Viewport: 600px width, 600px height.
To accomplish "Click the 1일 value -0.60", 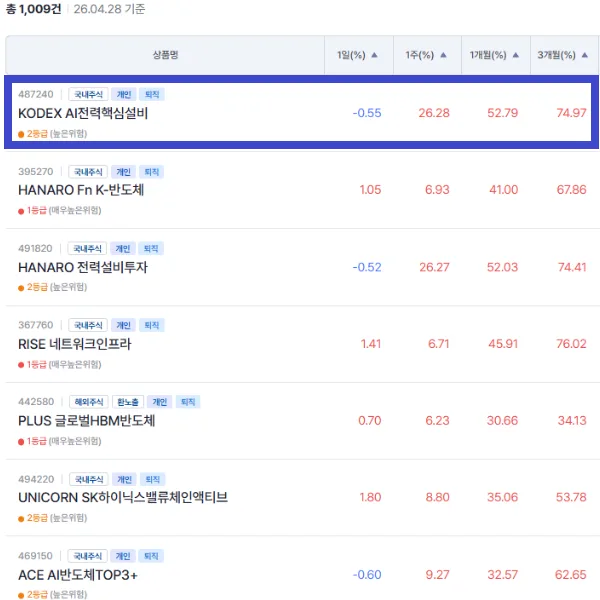I will pyautogui.click(x=367, y=574).
